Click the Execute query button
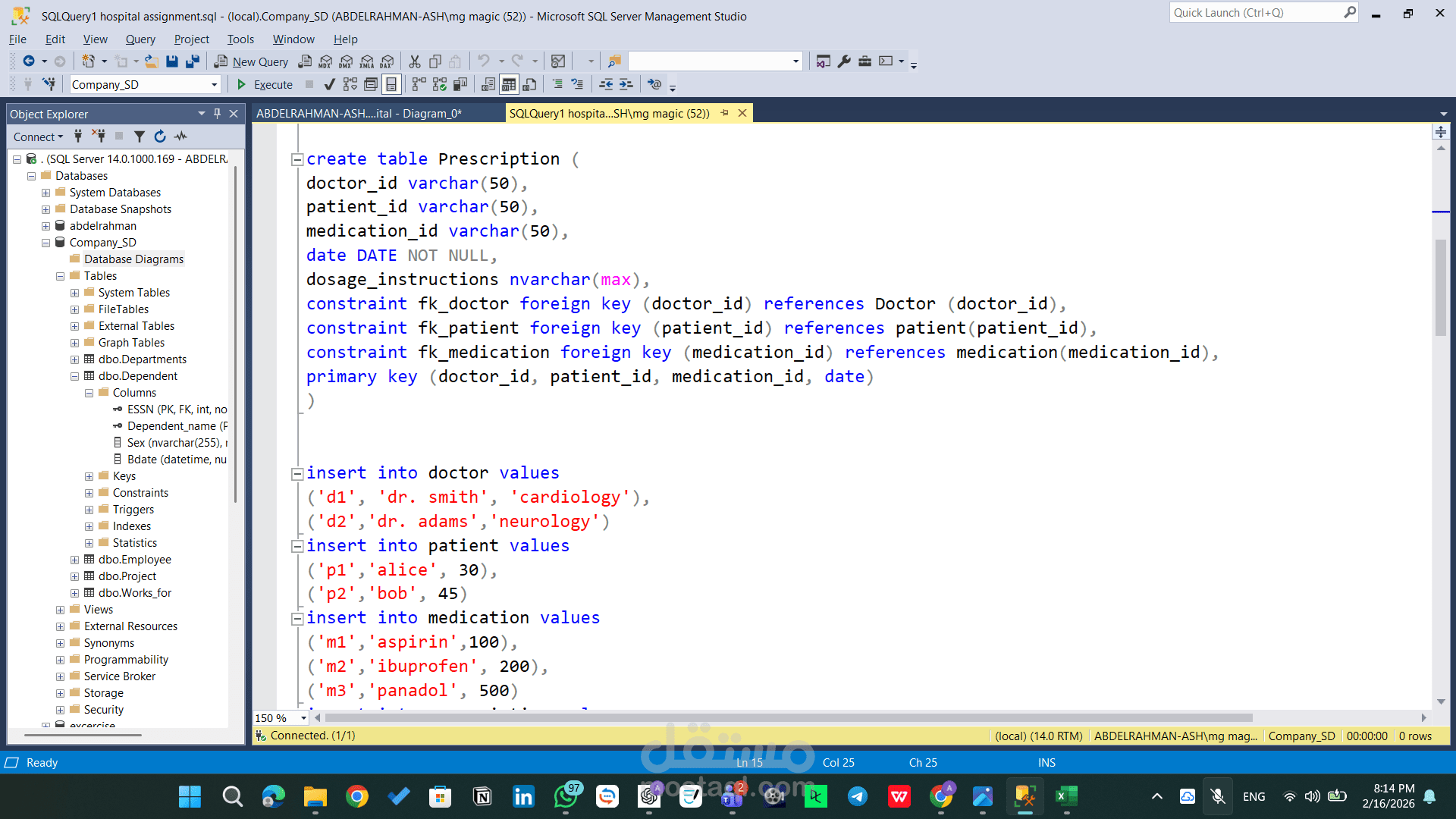The width and height of the screenshot is (1456, 819). point(265,84)
